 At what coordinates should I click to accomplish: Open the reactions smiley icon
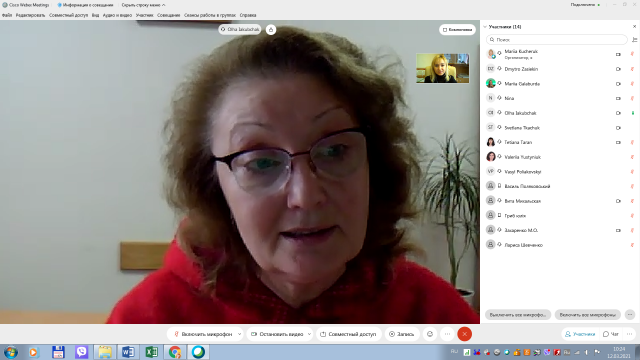[430, 334]
